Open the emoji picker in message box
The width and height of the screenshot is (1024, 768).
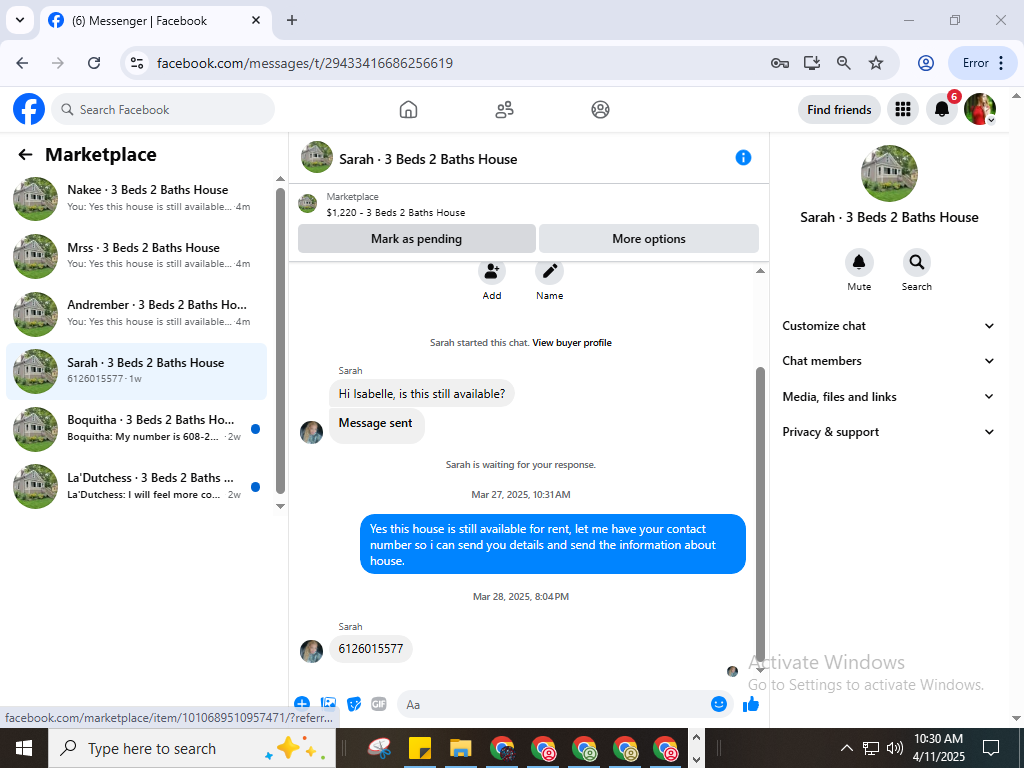coord(718,704)
